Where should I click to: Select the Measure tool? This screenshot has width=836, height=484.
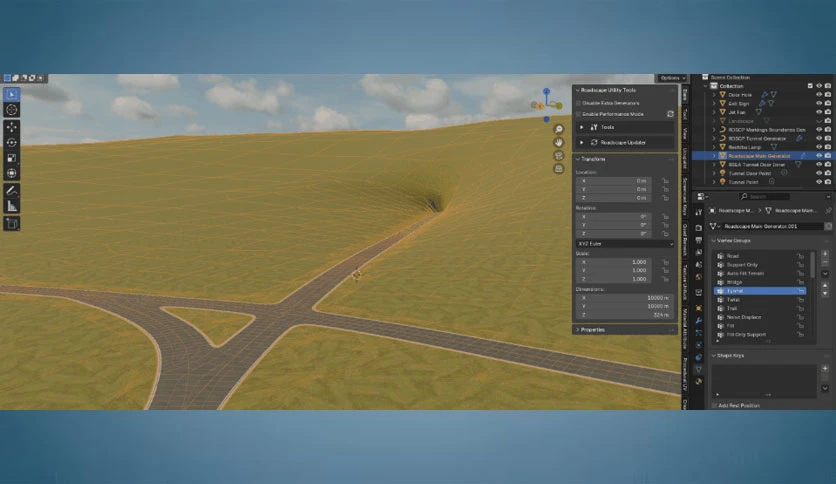11,206
